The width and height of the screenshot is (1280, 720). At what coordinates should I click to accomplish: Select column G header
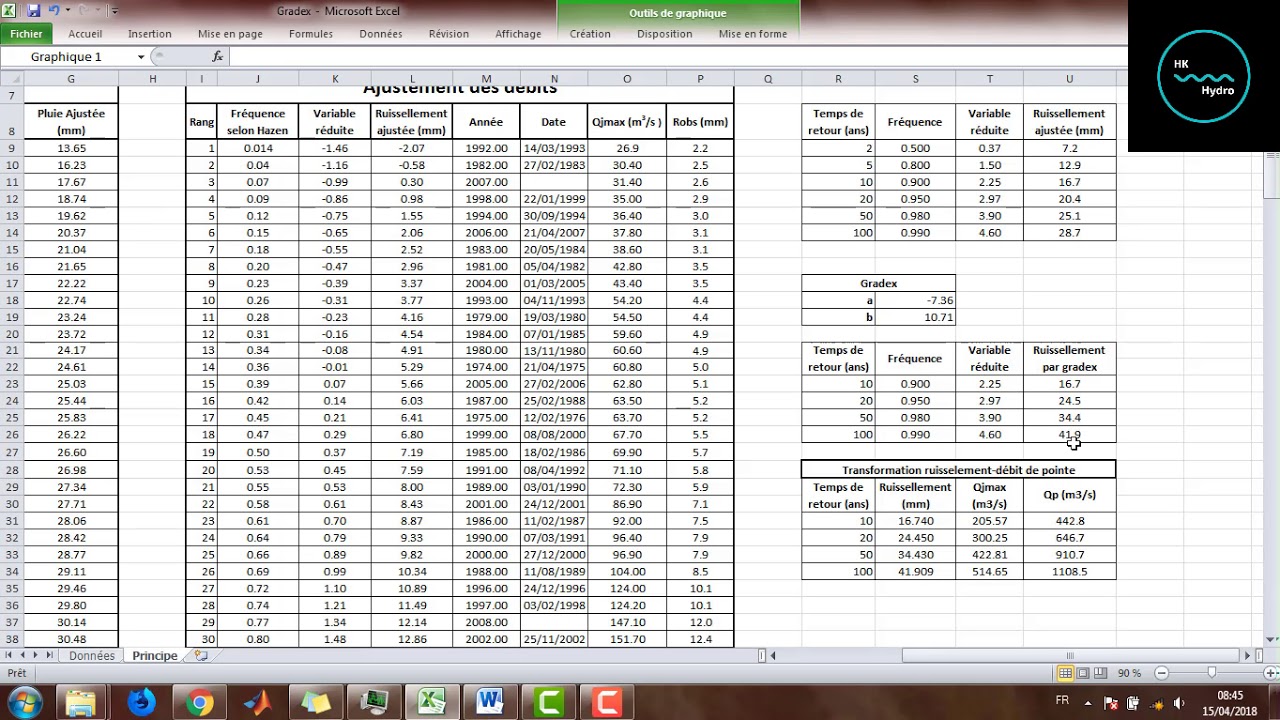coord(71,79)
